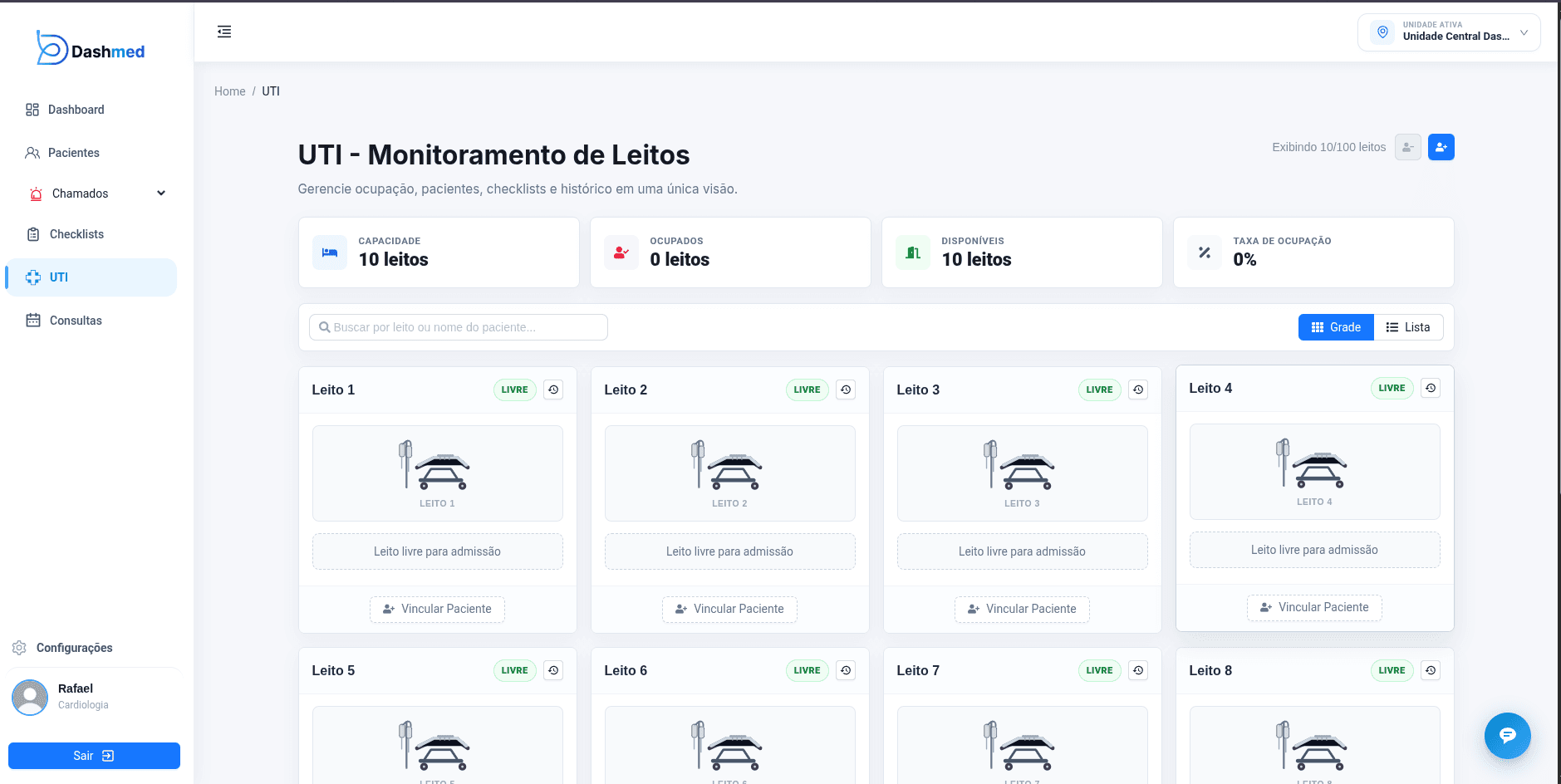Click the Leito 2 bed illustration

[726, 465]
